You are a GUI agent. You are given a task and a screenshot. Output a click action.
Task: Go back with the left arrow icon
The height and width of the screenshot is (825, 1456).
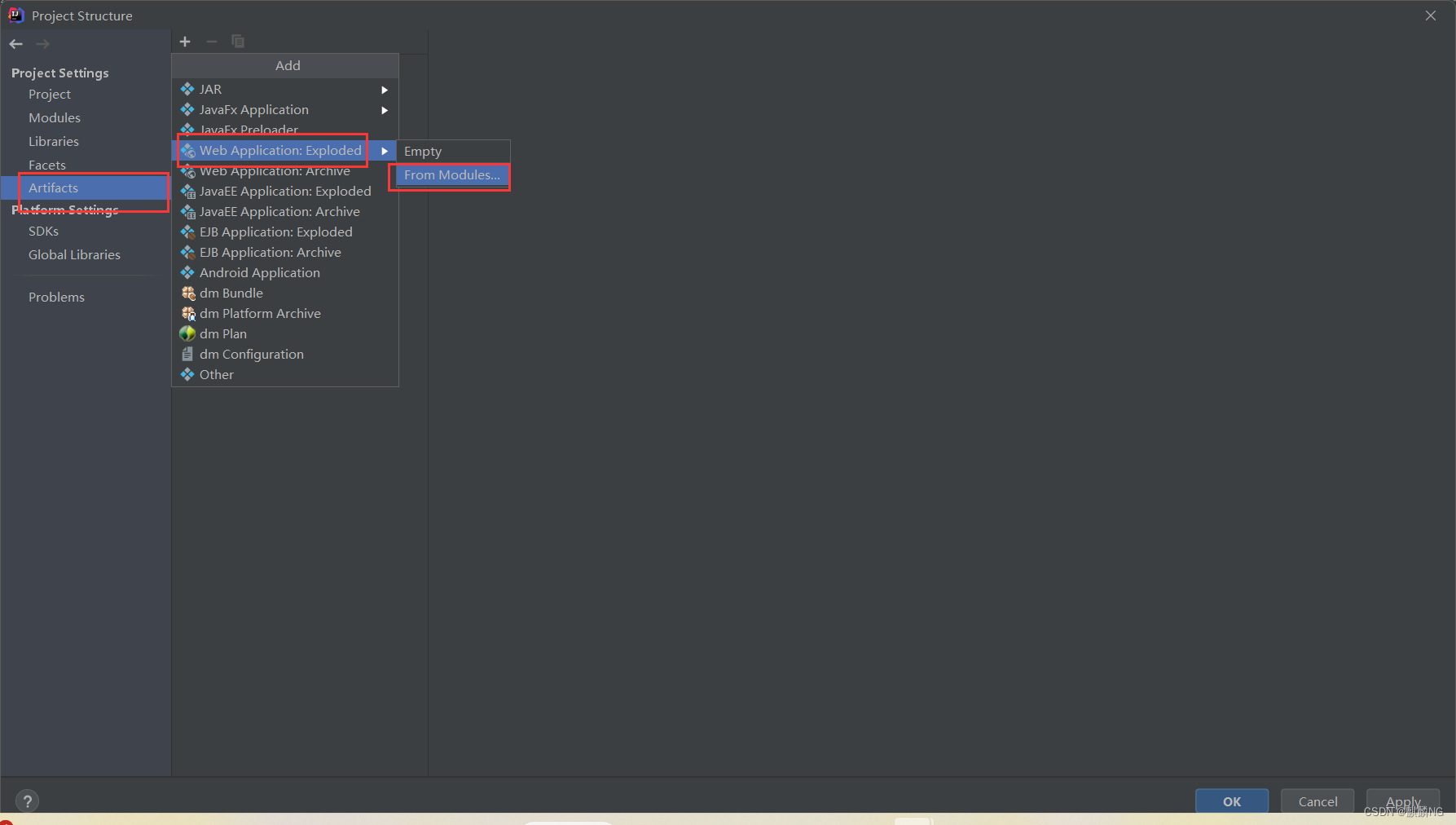click(16, 44)
